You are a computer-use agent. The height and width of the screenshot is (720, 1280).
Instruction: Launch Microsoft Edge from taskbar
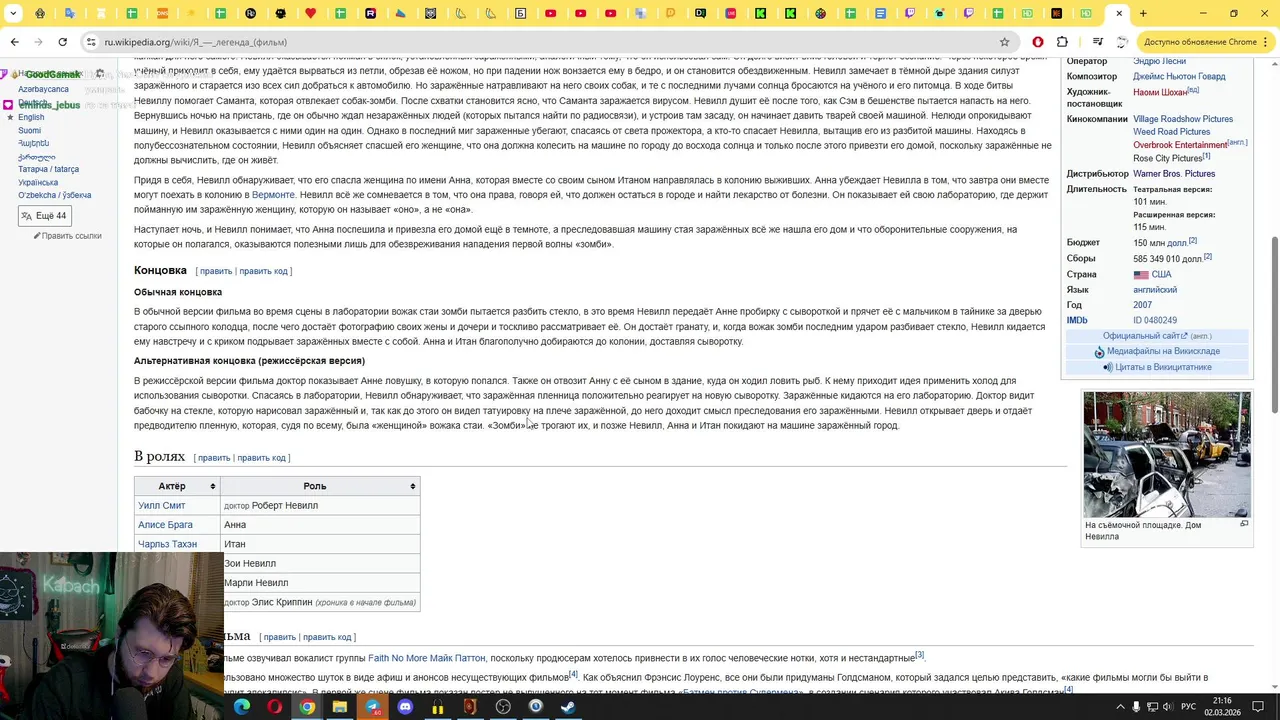click(242, 707)
